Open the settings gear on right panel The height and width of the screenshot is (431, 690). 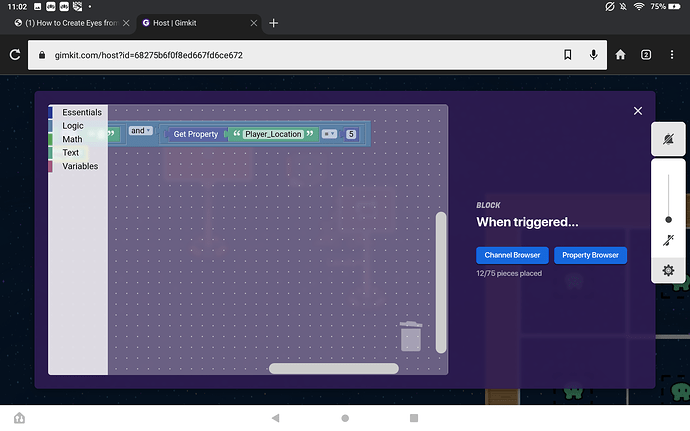pos(668,270)
